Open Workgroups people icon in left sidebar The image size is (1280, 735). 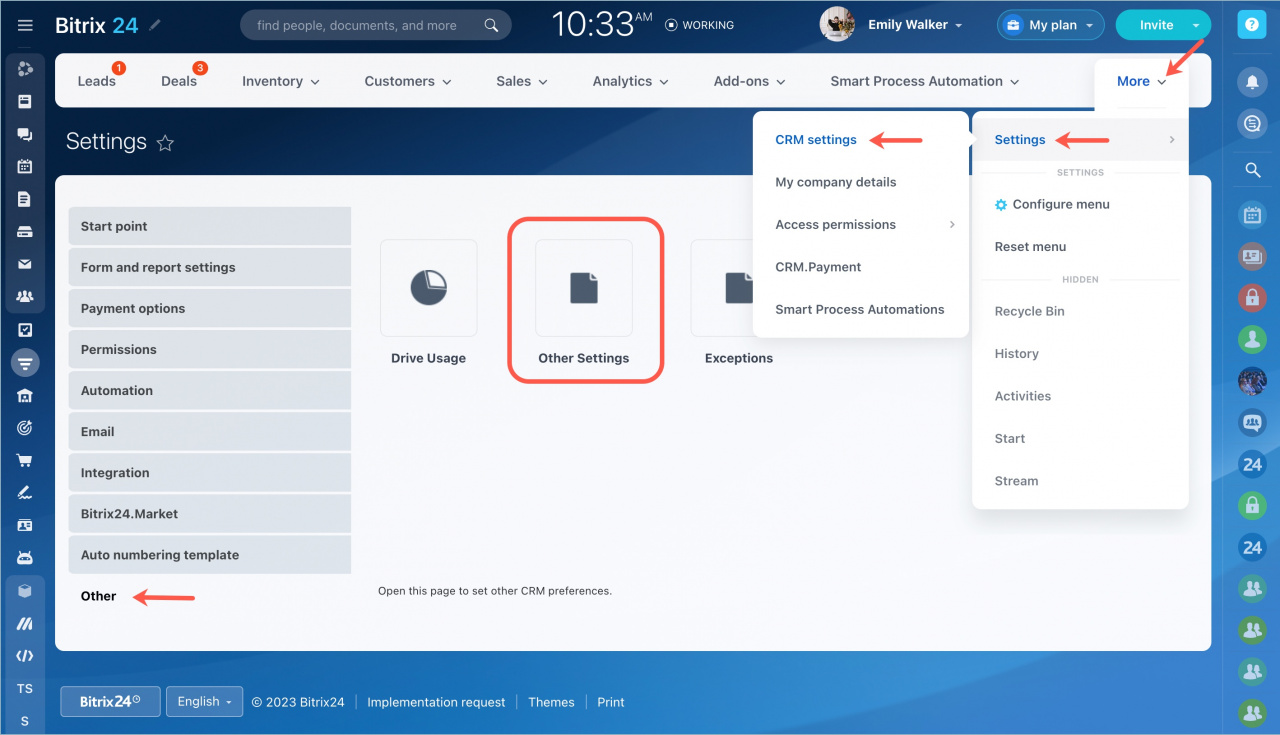click(x=25, y=297)
